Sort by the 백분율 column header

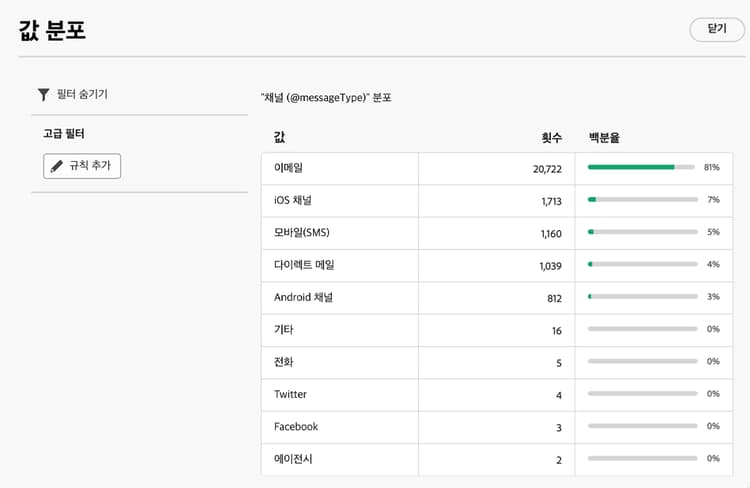[x=610, y=137]
